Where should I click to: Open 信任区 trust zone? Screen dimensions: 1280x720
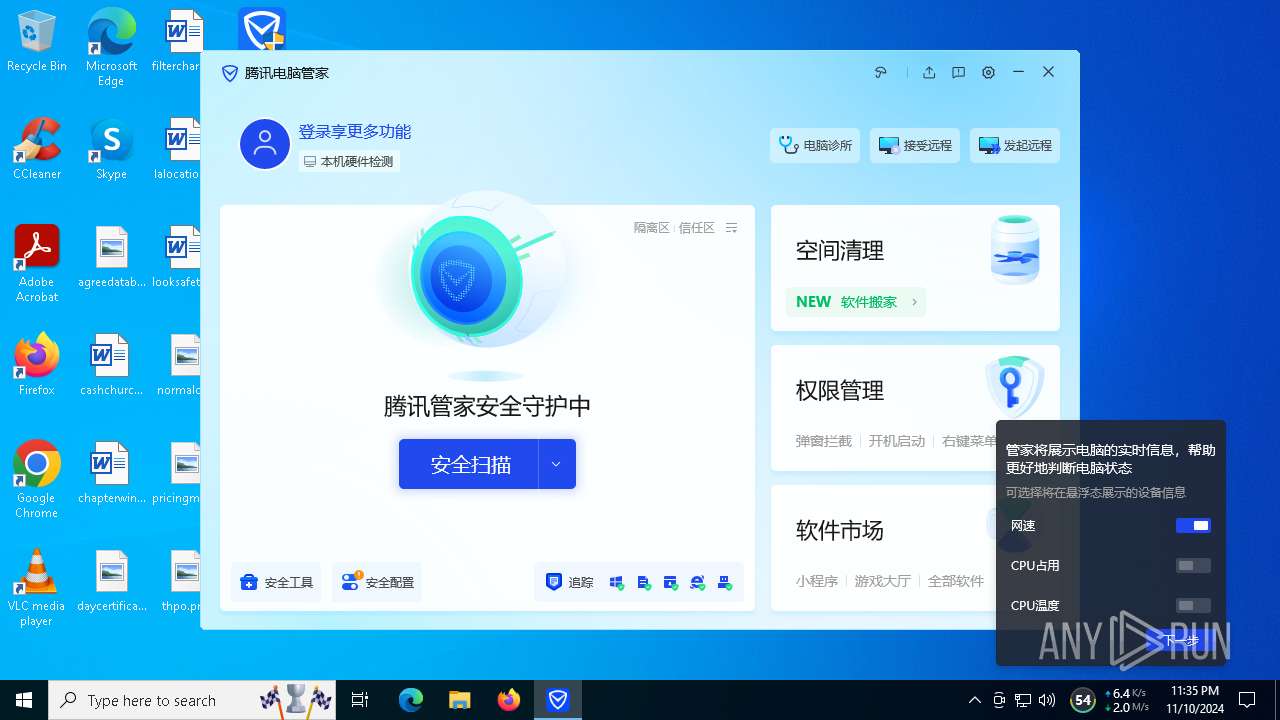697,228
